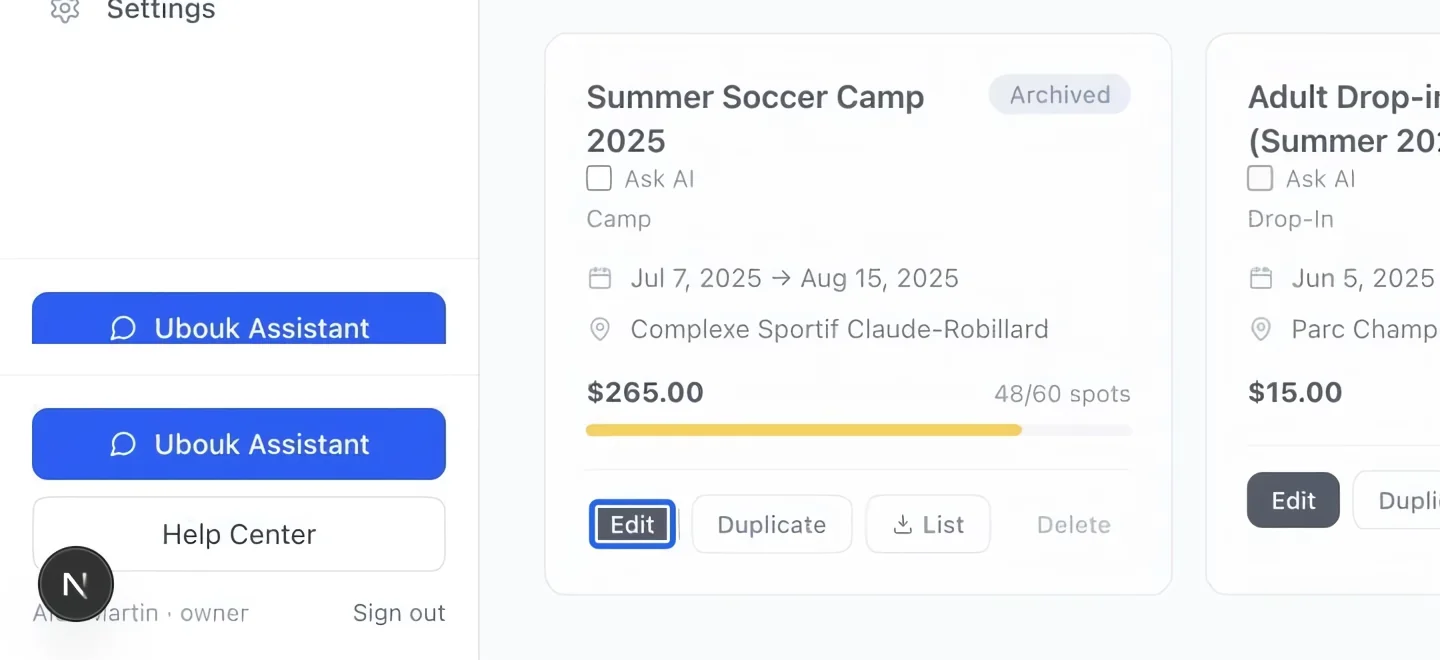Click the yellow spots progress bar
This screenshot has width=1440, height=660.
tap(859, 430)
